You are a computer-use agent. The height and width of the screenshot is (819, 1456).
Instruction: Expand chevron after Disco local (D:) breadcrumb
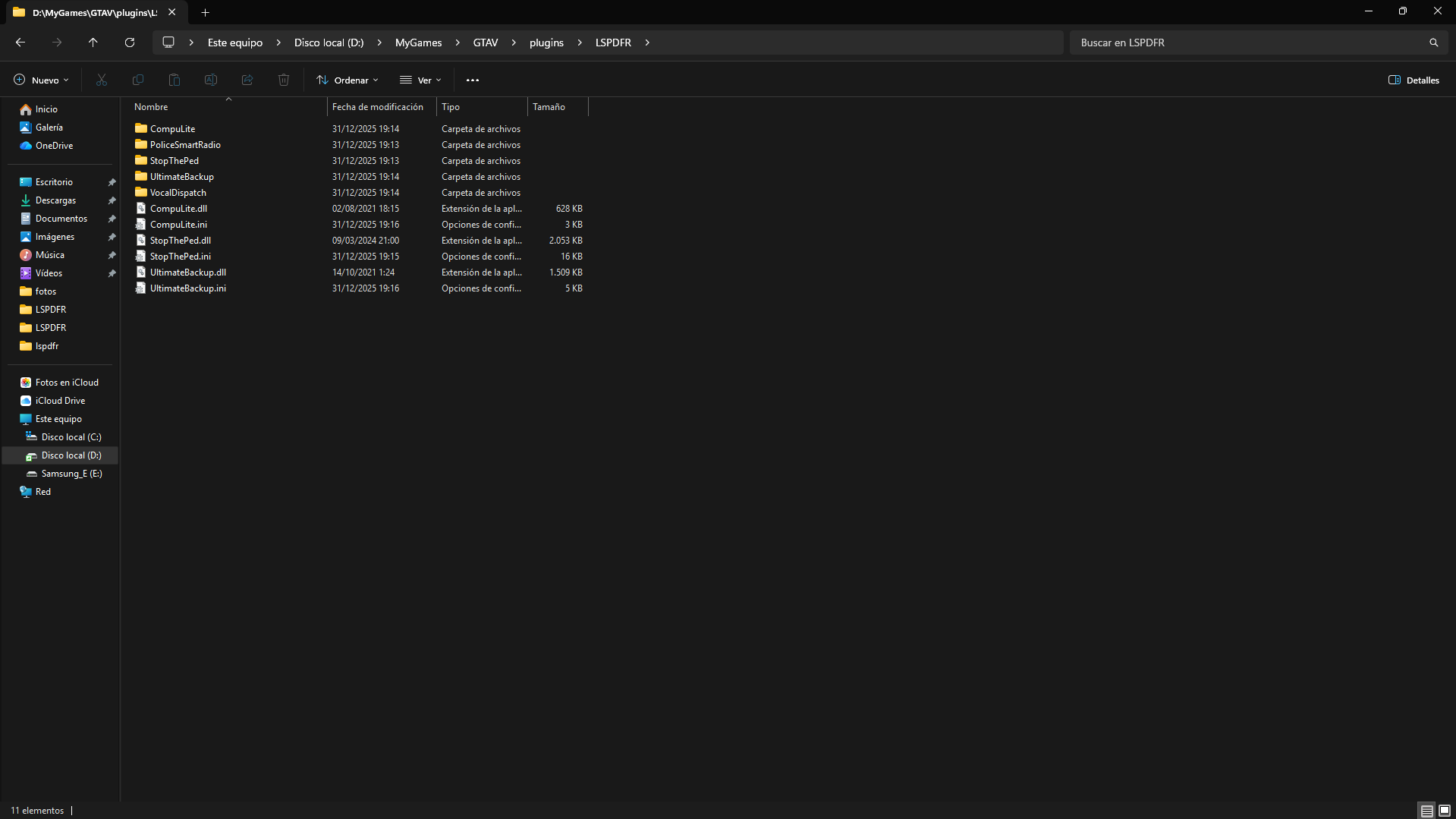tap(379, 43)
